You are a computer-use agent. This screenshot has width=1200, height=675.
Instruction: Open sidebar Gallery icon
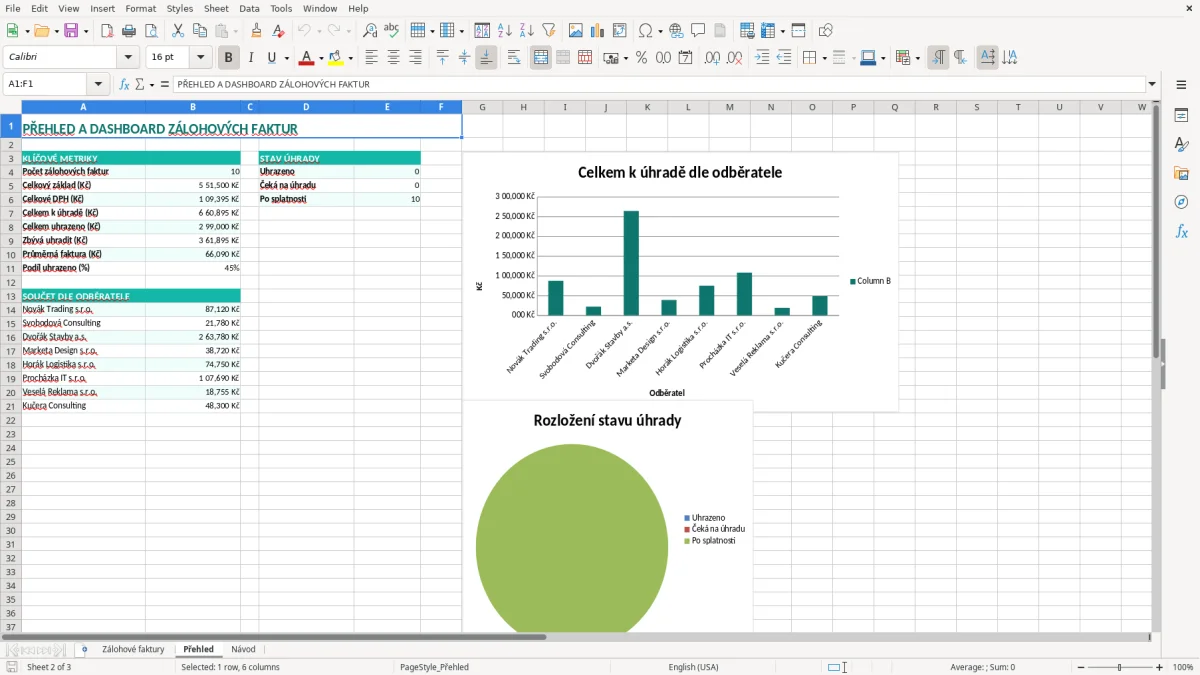coord(1181,174)
